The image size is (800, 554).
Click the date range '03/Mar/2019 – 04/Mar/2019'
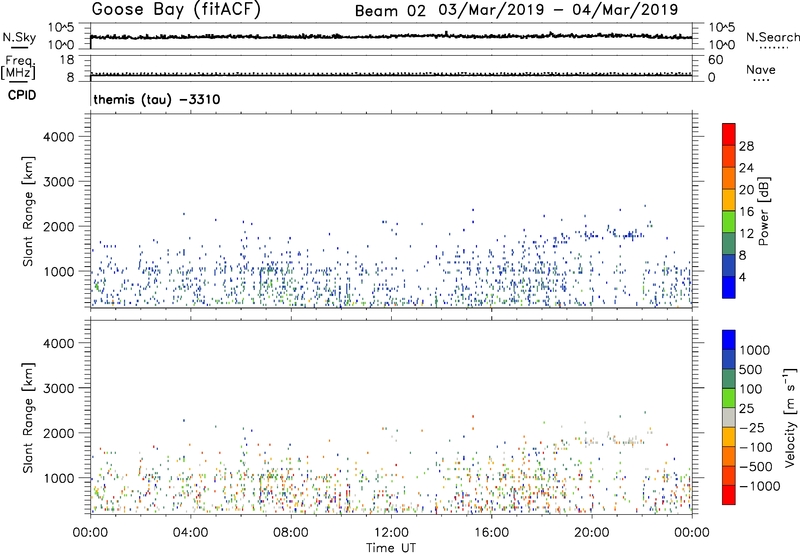click(x=558, y=10)
